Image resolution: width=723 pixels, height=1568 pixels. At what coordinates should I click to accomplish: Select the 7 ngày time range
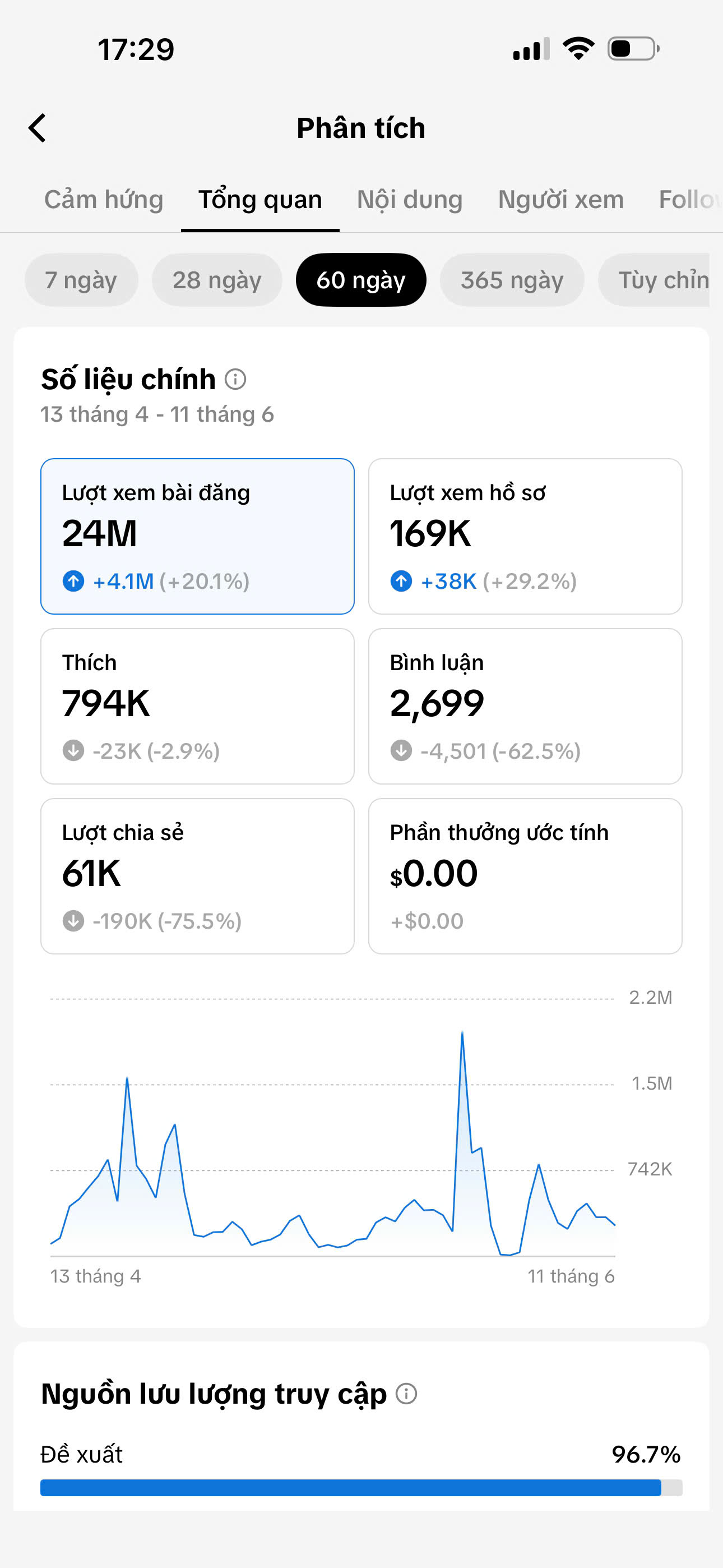coord(81,280)
